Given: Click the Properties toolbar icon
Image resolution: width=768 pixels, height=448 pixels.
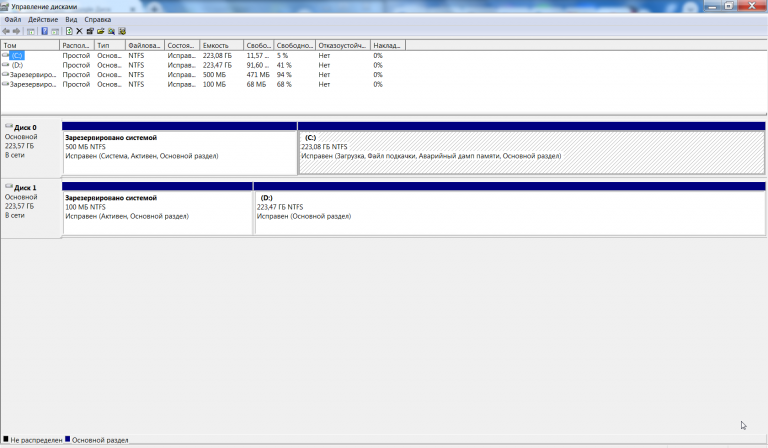Looking at the screenshot, I should pyautogui.click(x=90, y=31).
